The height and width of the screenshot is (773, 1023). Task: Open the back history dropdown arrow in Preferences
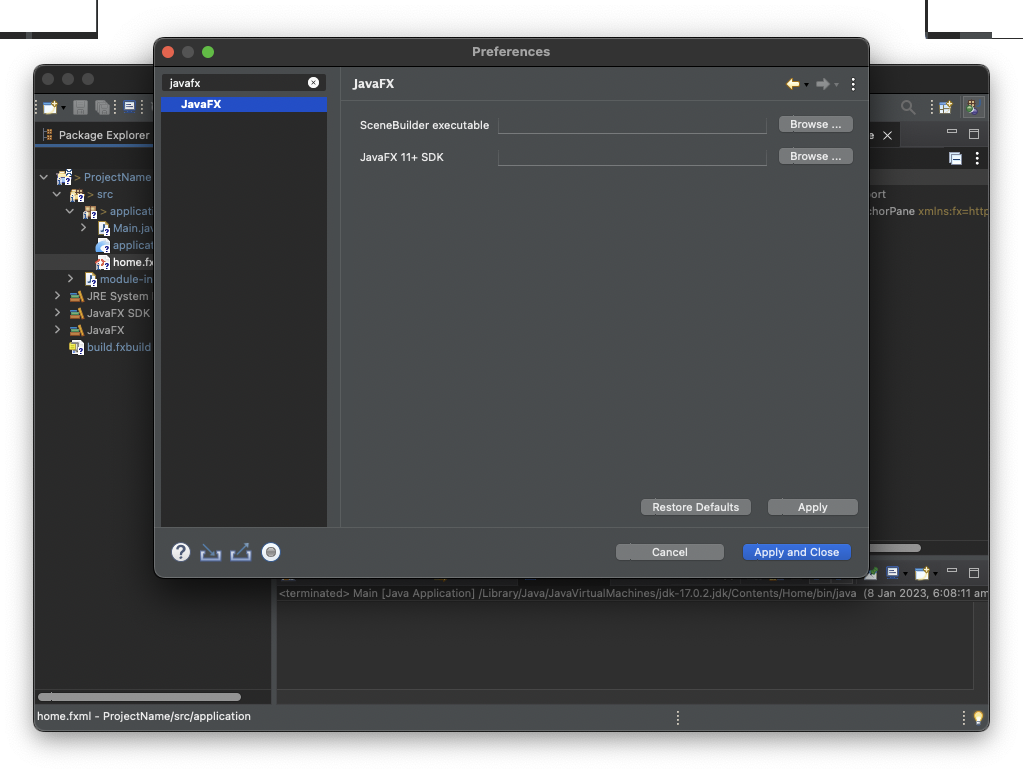click(x=806, y=85)
